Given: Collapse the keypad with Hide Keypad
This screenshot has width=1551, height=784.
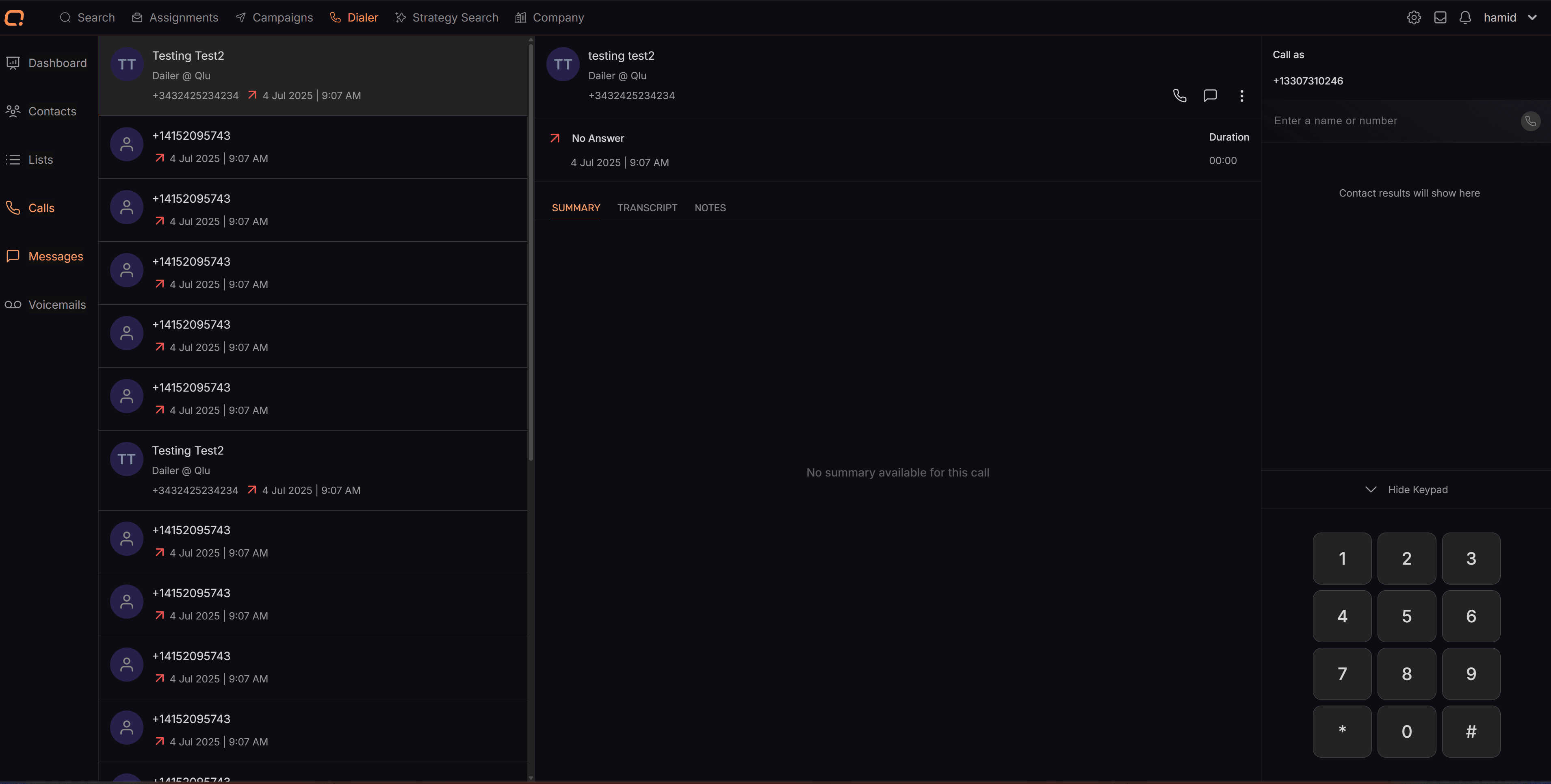Looking at the screenshot, I should click(x=1406, y=489).
